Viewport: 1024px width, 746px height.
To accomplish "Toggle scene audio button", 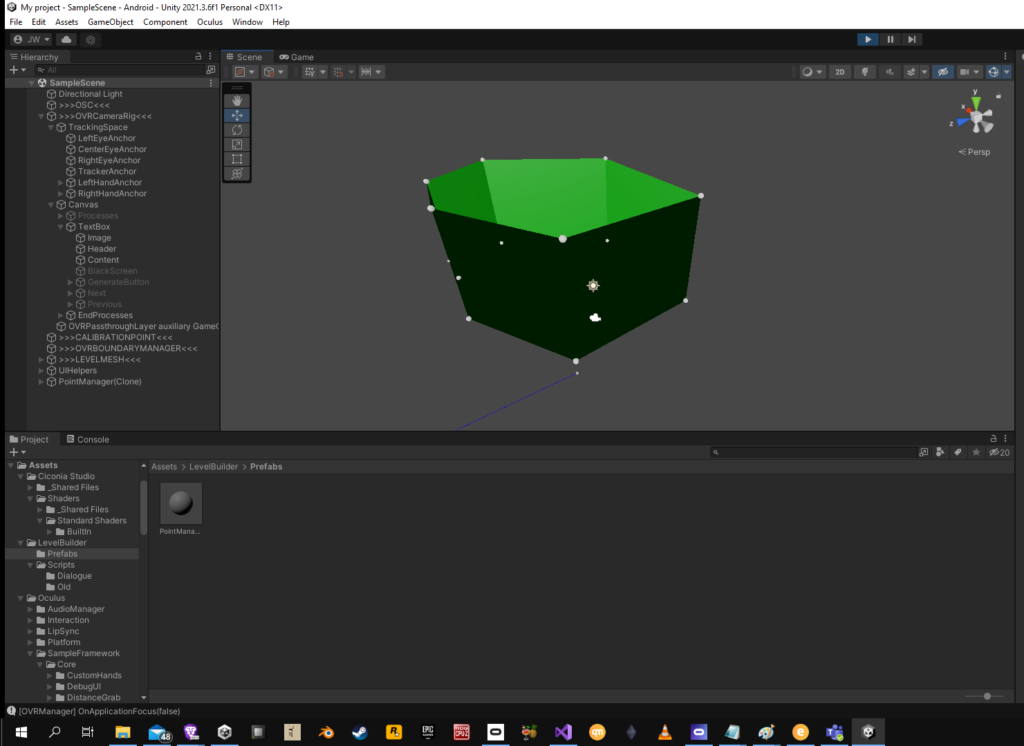I will click(x=889, y=72).
